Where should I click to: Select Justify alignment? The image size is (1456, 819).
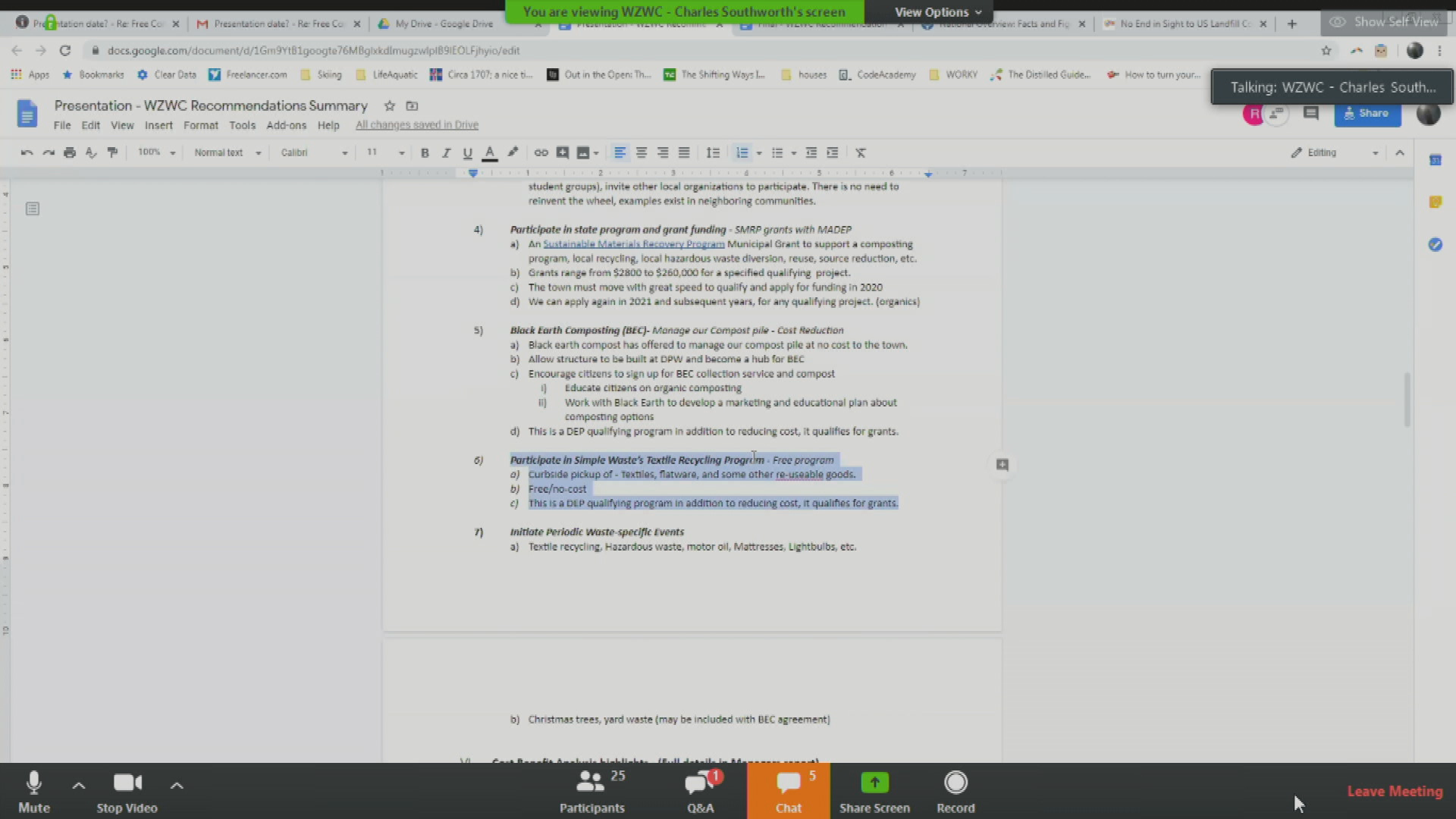coord(684,152)
